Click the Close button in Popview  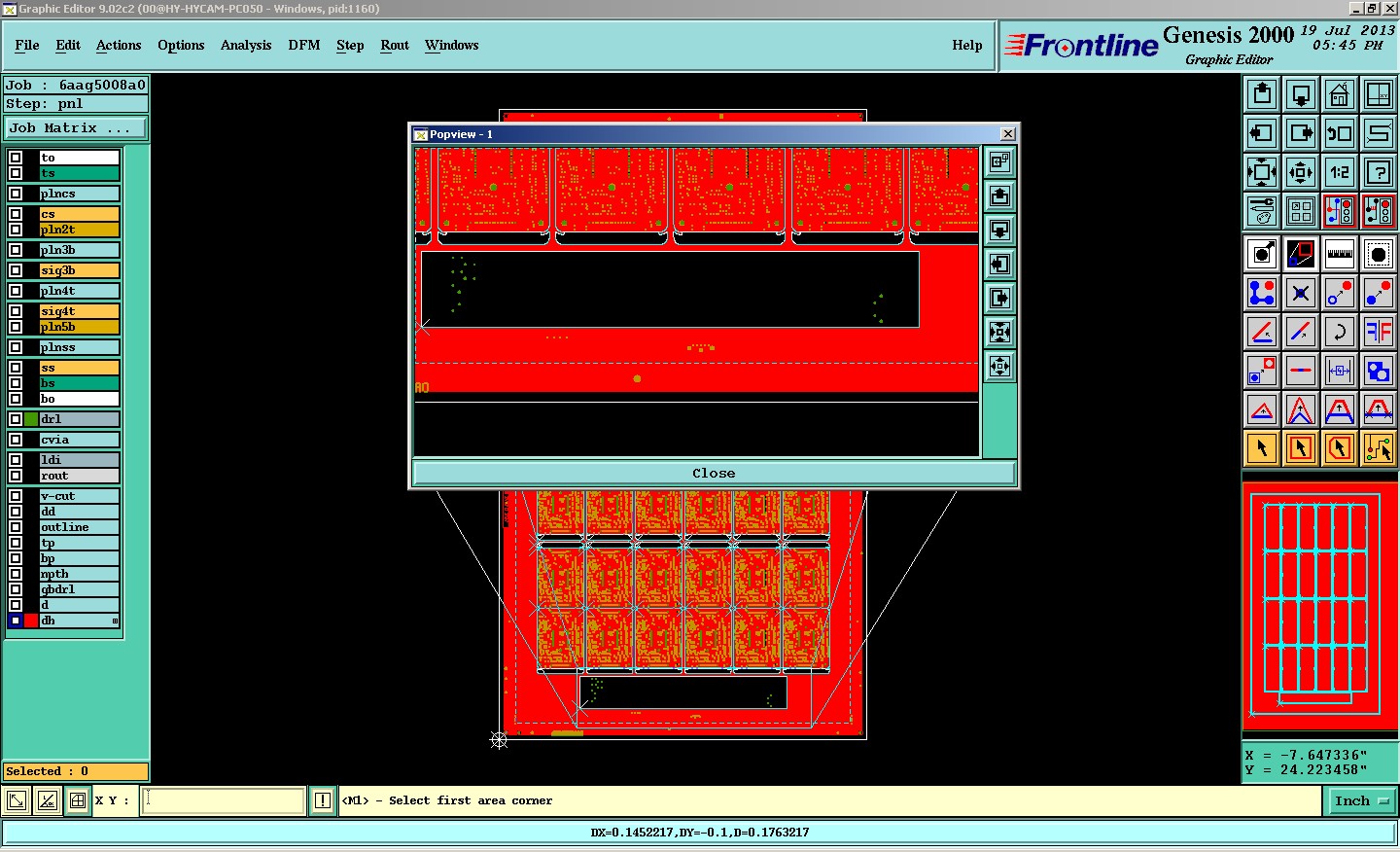click(714, 474)
